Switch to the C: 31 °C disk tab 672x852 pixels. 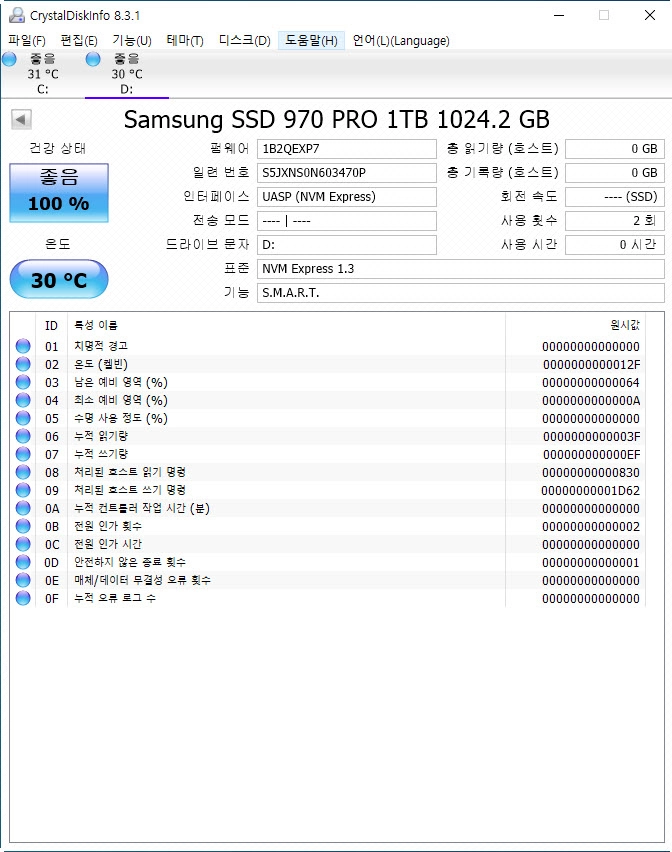point(42,74)
